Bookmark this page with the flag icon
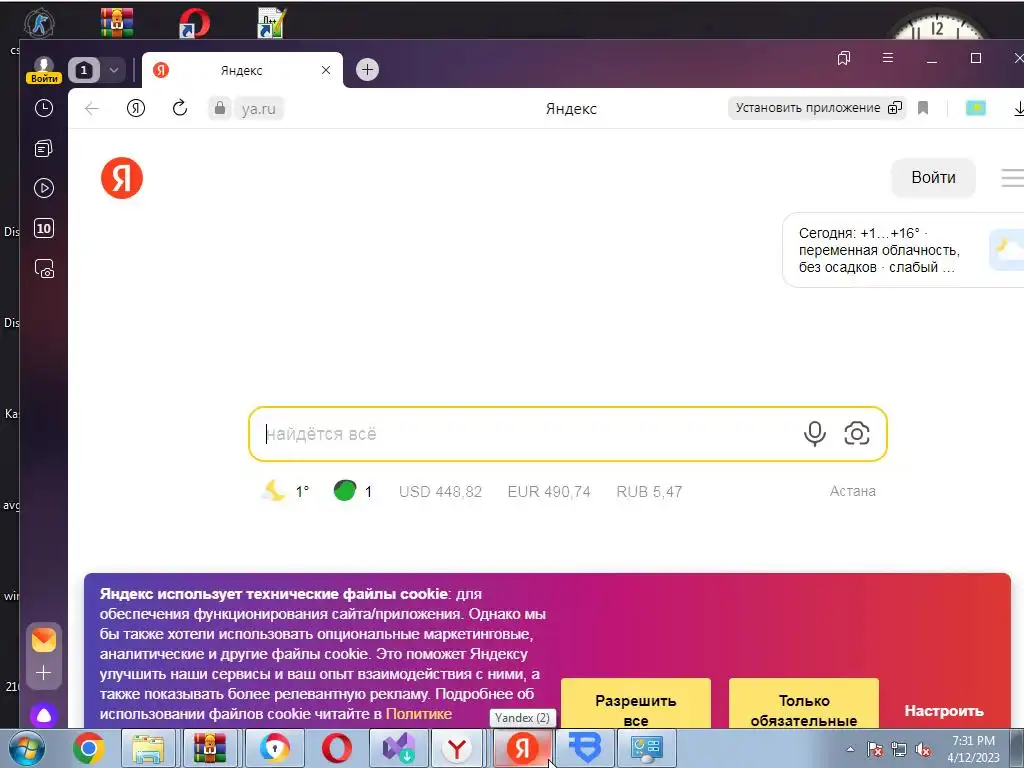The image size is (1024, 768). [923, 108]
